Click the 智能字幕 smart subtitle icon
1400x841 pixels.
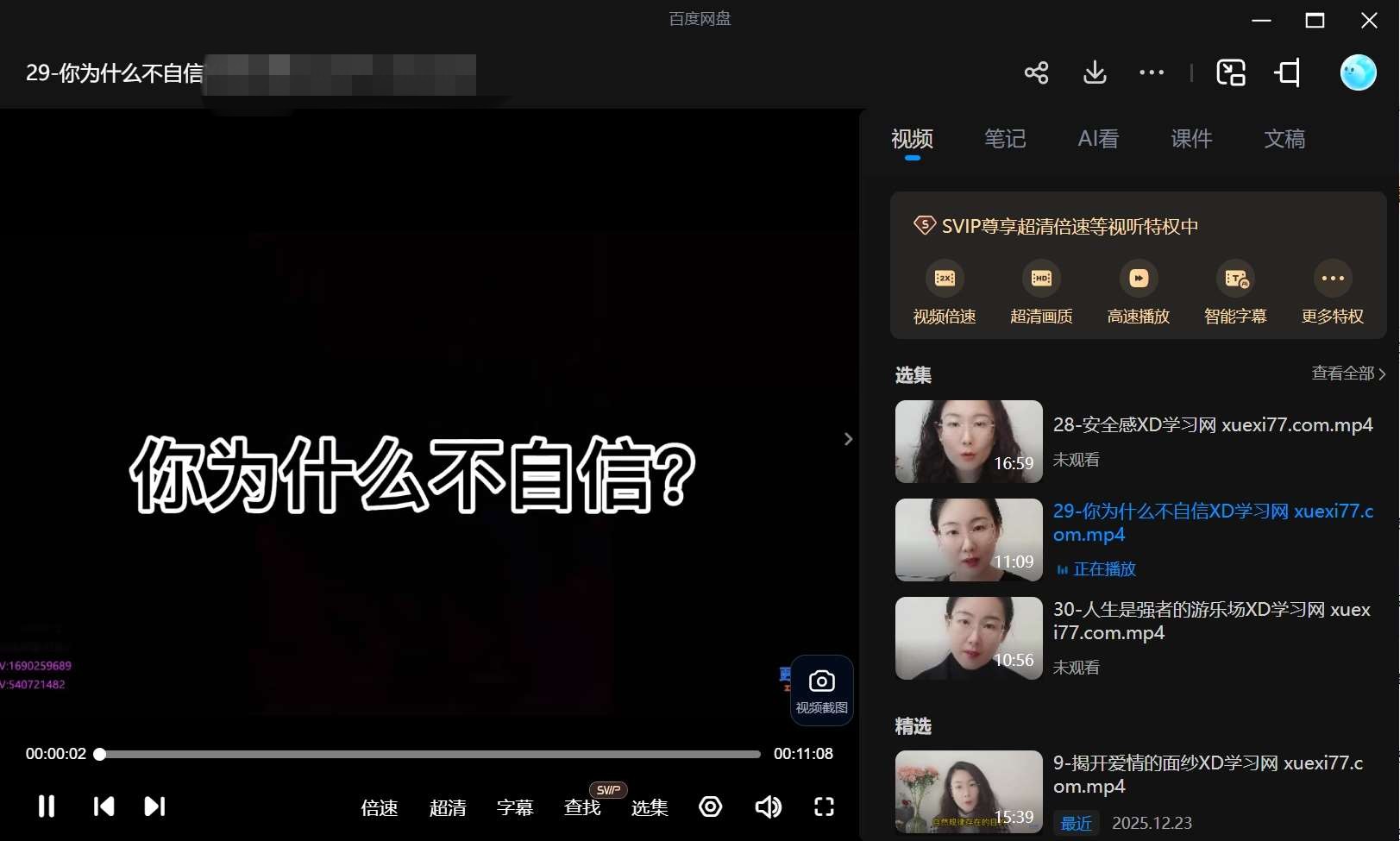click(x=1235, y=279)
